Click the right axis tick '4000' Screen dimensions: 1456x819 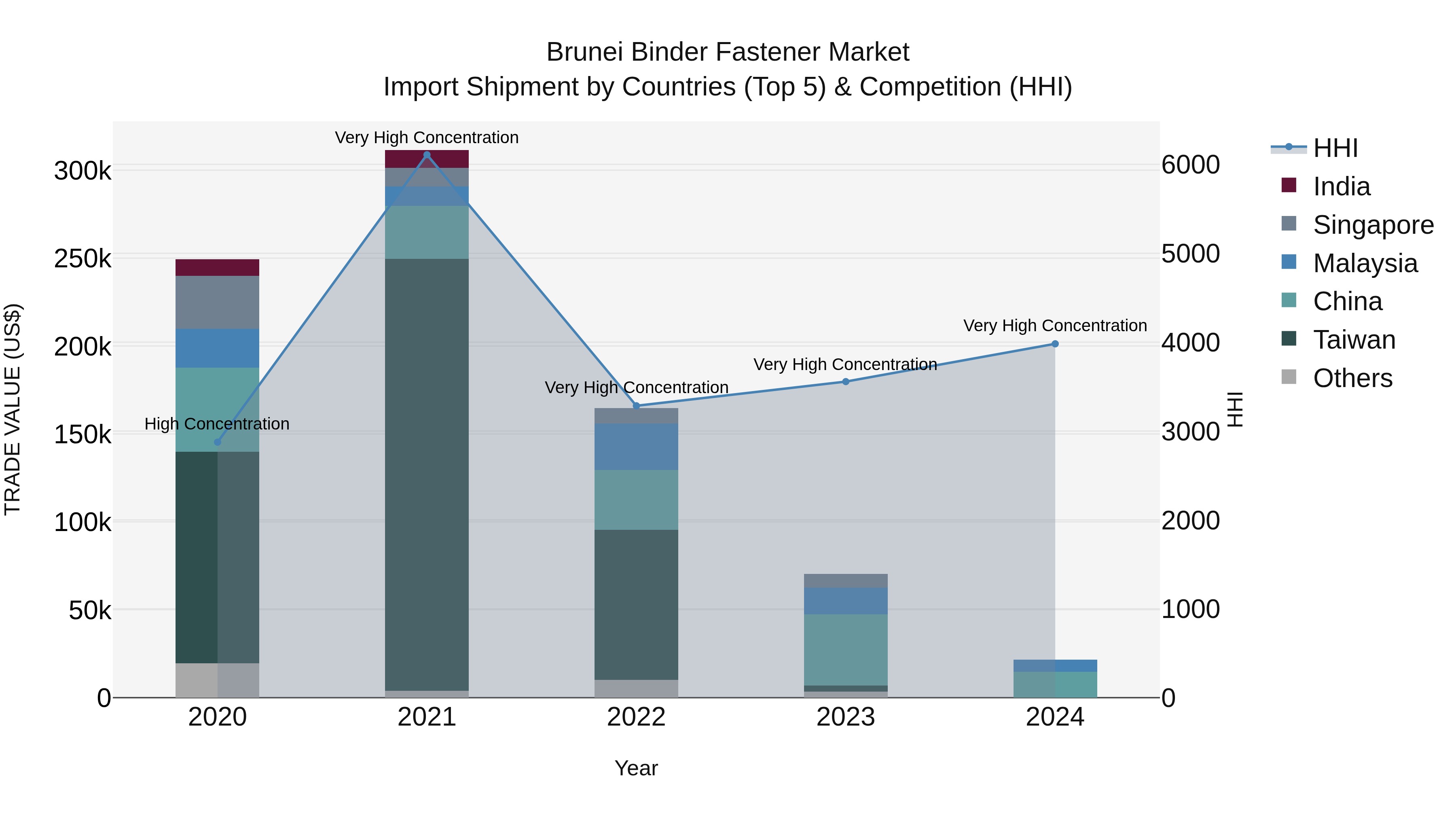1191,343
